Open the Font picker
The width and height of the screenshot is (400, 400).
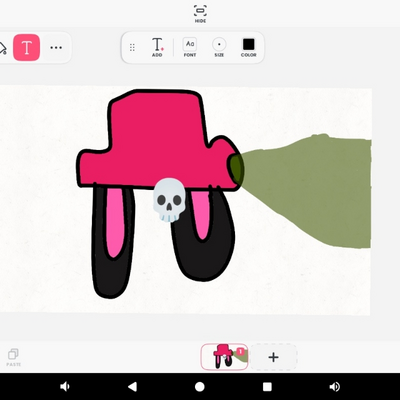(190, 47)
